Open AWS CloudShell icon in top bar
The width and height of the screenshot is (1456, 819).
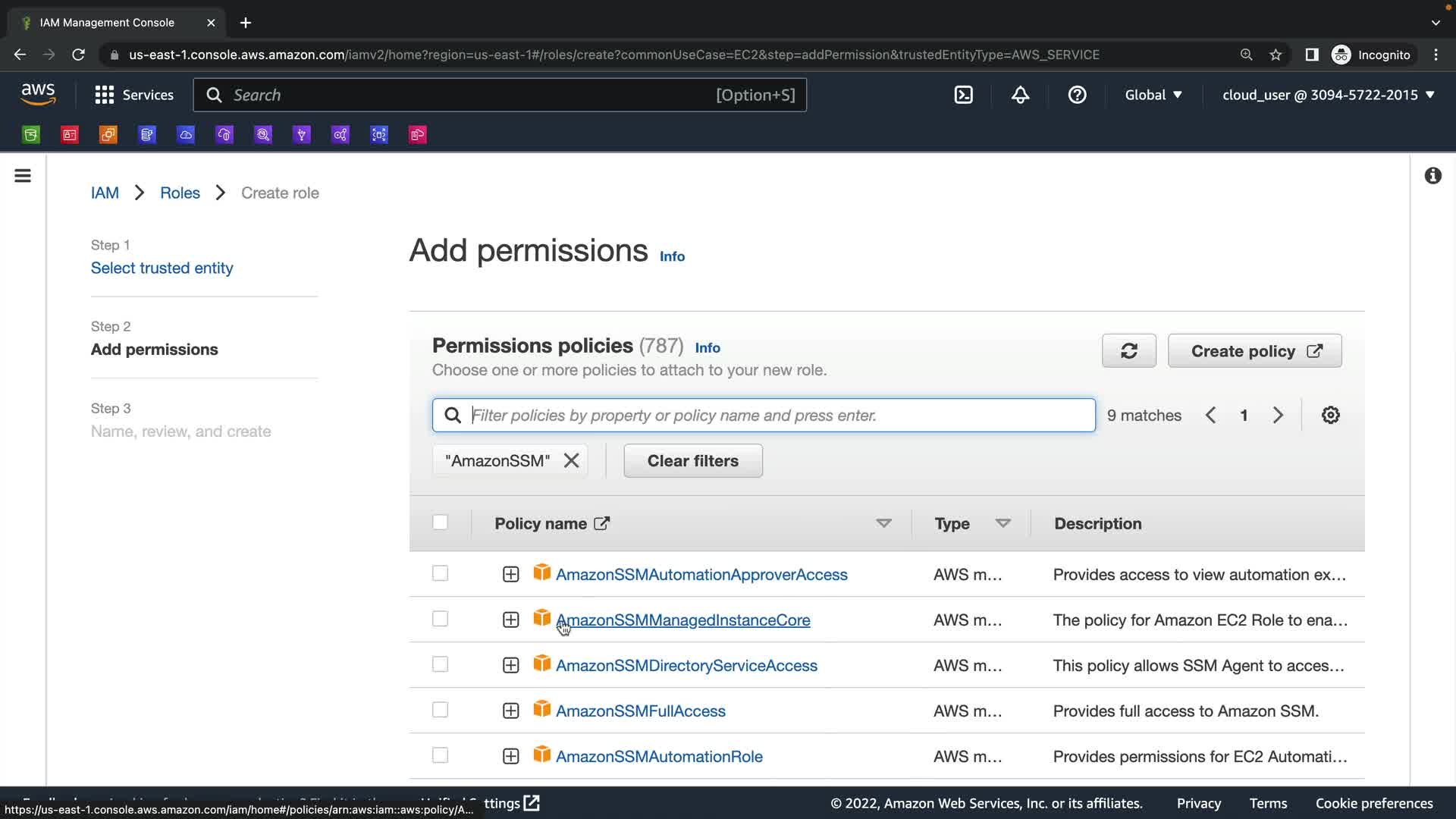click(963, 95)
